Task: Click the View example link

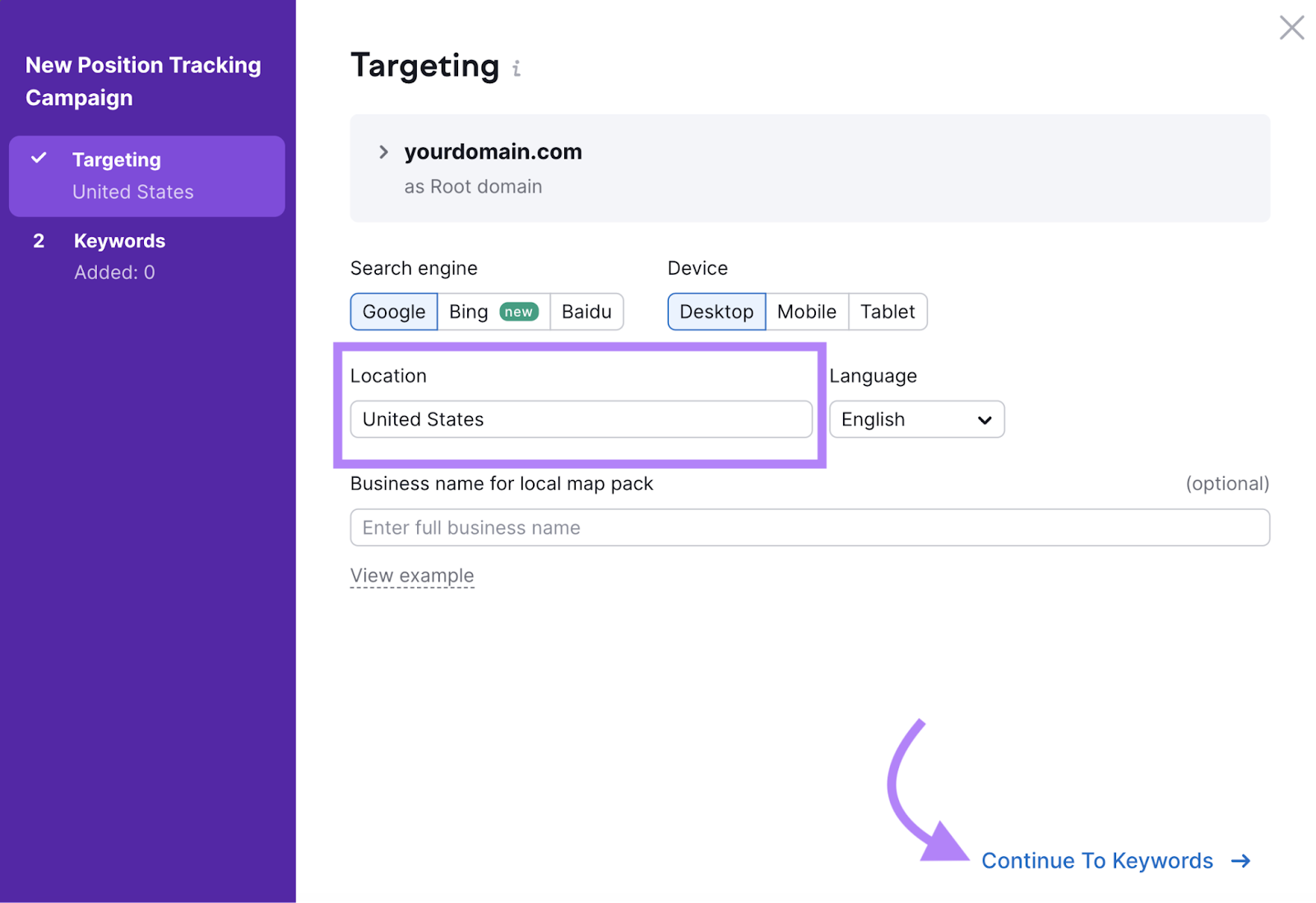Action: (412, 575)
